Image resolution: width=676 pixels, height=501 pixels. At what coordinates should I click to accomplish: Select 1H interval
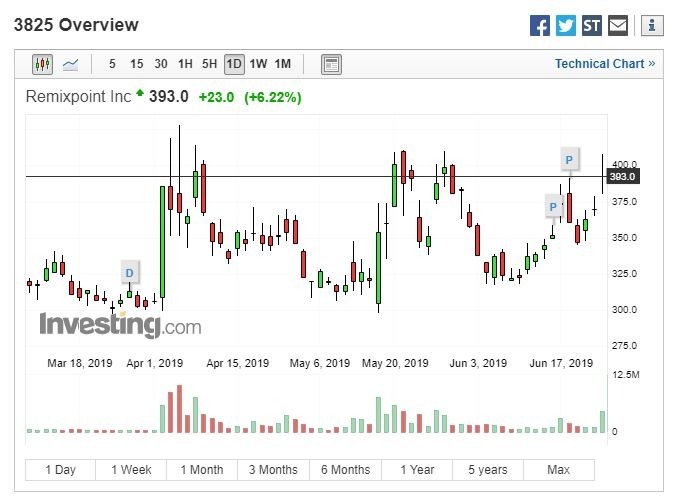[x=185, y=64]
